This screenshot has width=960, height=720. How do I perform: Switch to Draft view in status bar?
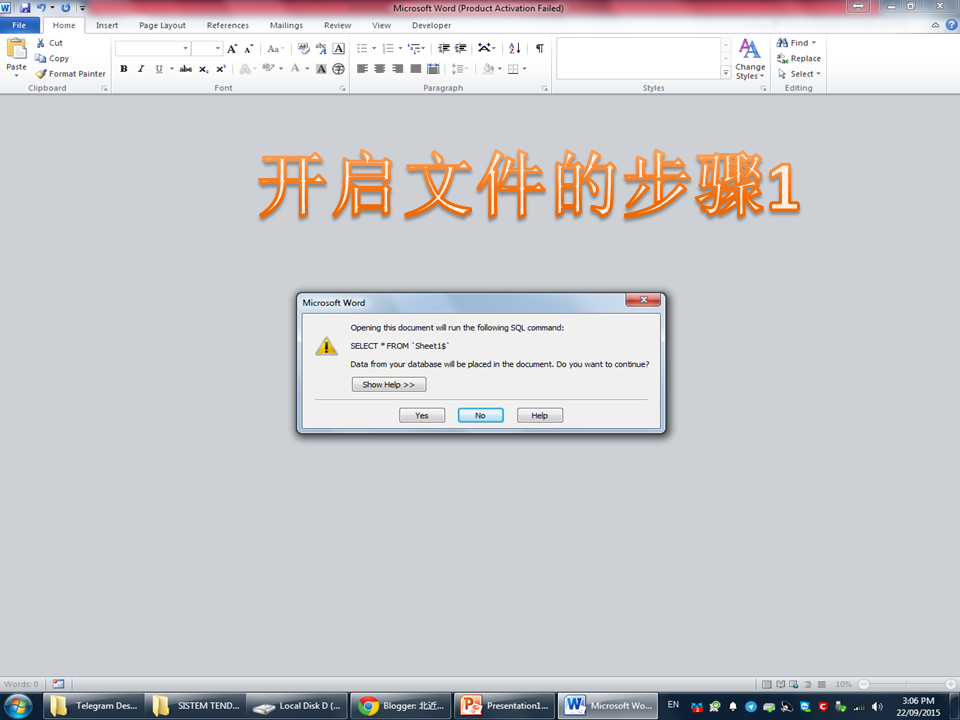click(x=822, y=684)
